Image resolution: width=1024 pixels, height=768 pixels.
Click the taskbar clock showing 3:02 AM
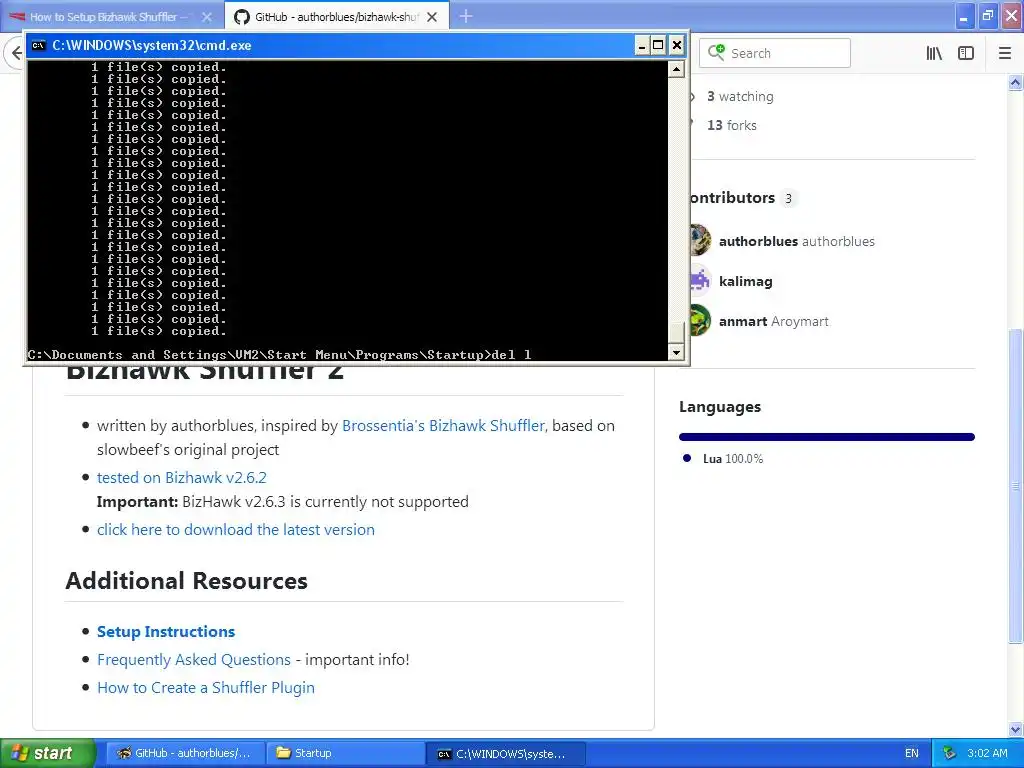(987, 753)
